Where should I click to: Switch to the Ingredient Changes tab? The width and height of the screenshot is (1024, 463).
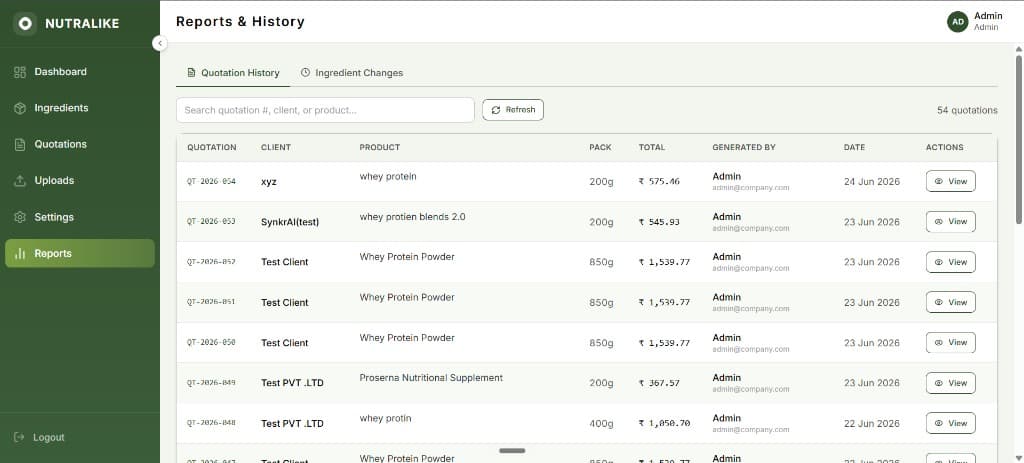pyautogui.click(x=351, y=73)
